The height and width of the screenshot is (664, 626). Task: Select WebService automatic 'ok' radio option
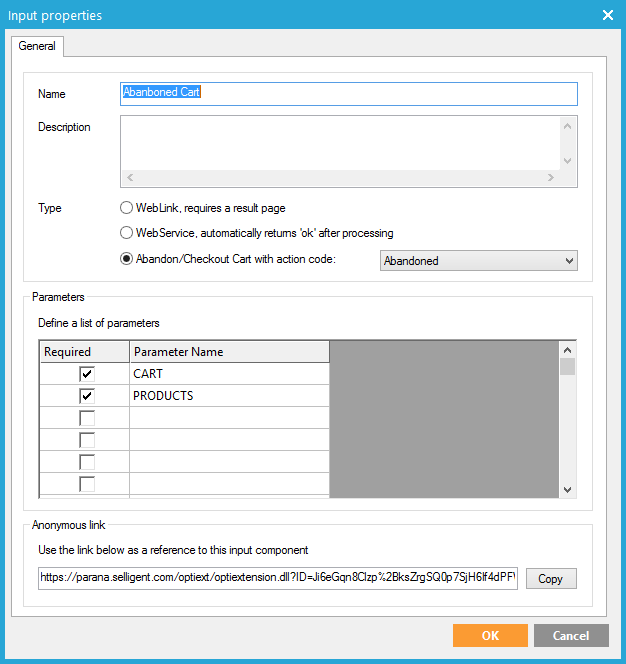tap(126, 233)
